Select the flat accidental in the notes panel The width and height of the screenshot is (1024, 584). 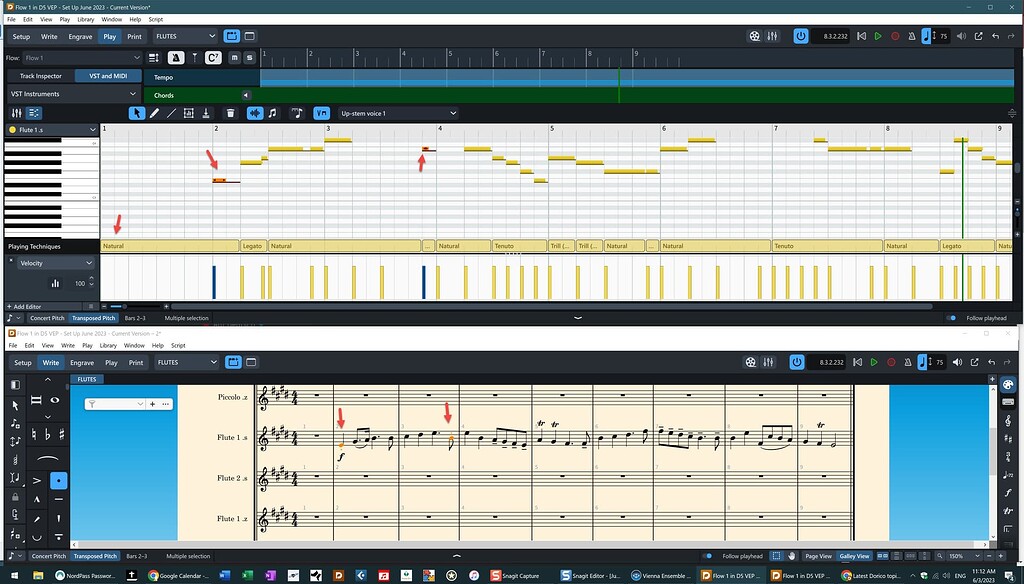(x=45, y=433)
